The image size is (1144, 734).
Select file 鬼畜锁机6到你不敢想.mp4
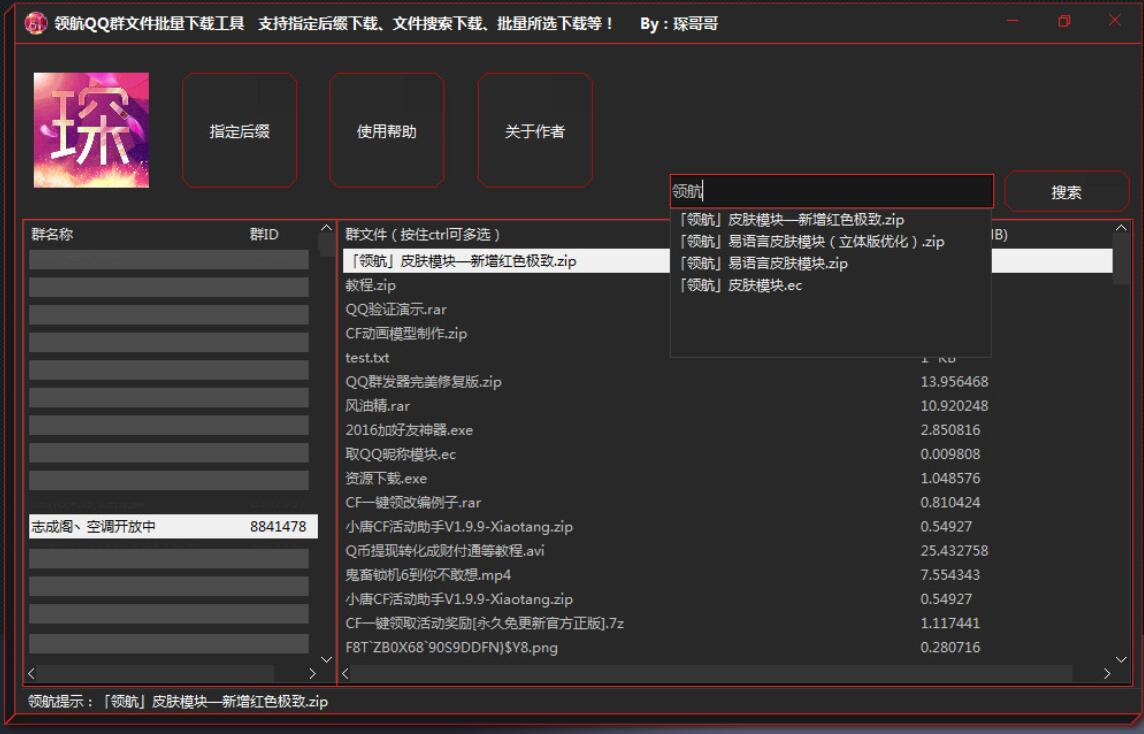tap(428, 575)
